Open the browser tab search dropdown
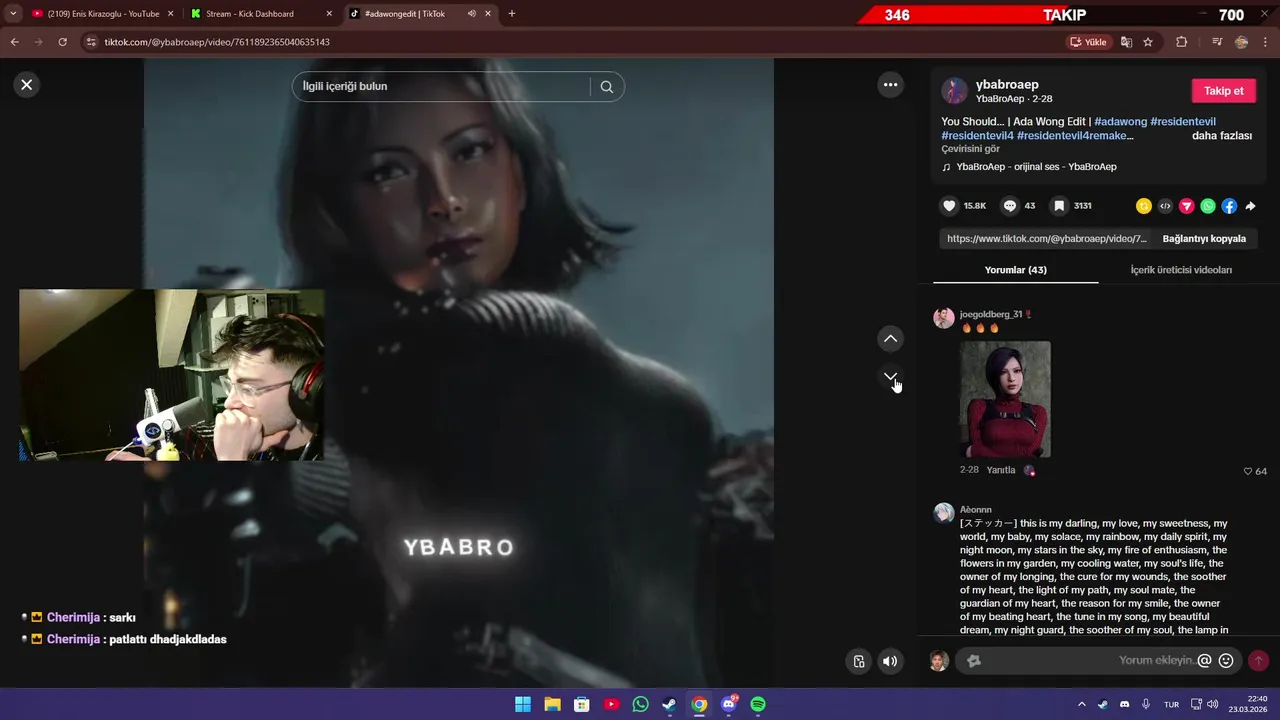The image size is (1280, 720). click(12, 14)
